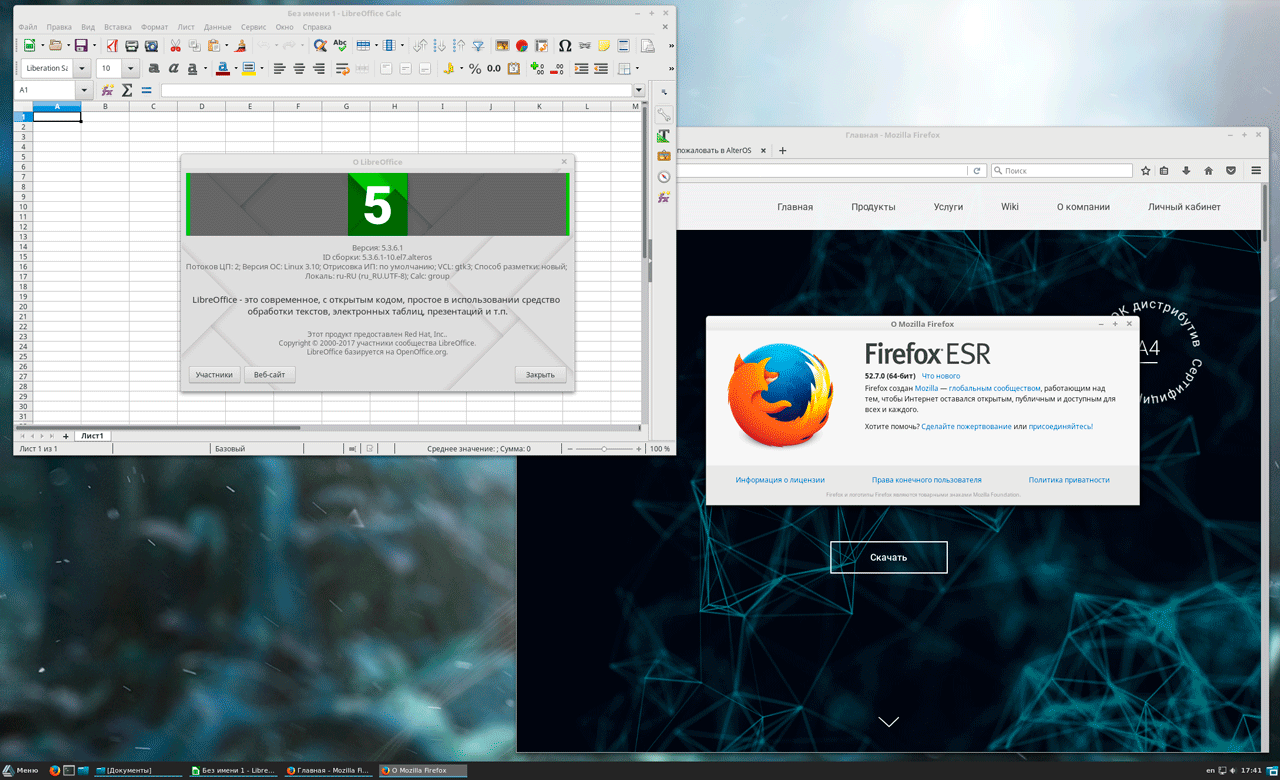Viewport: 1280px width, 780px height.
Task: Click the Calc formula input line
Action: (x=397, y=90)
